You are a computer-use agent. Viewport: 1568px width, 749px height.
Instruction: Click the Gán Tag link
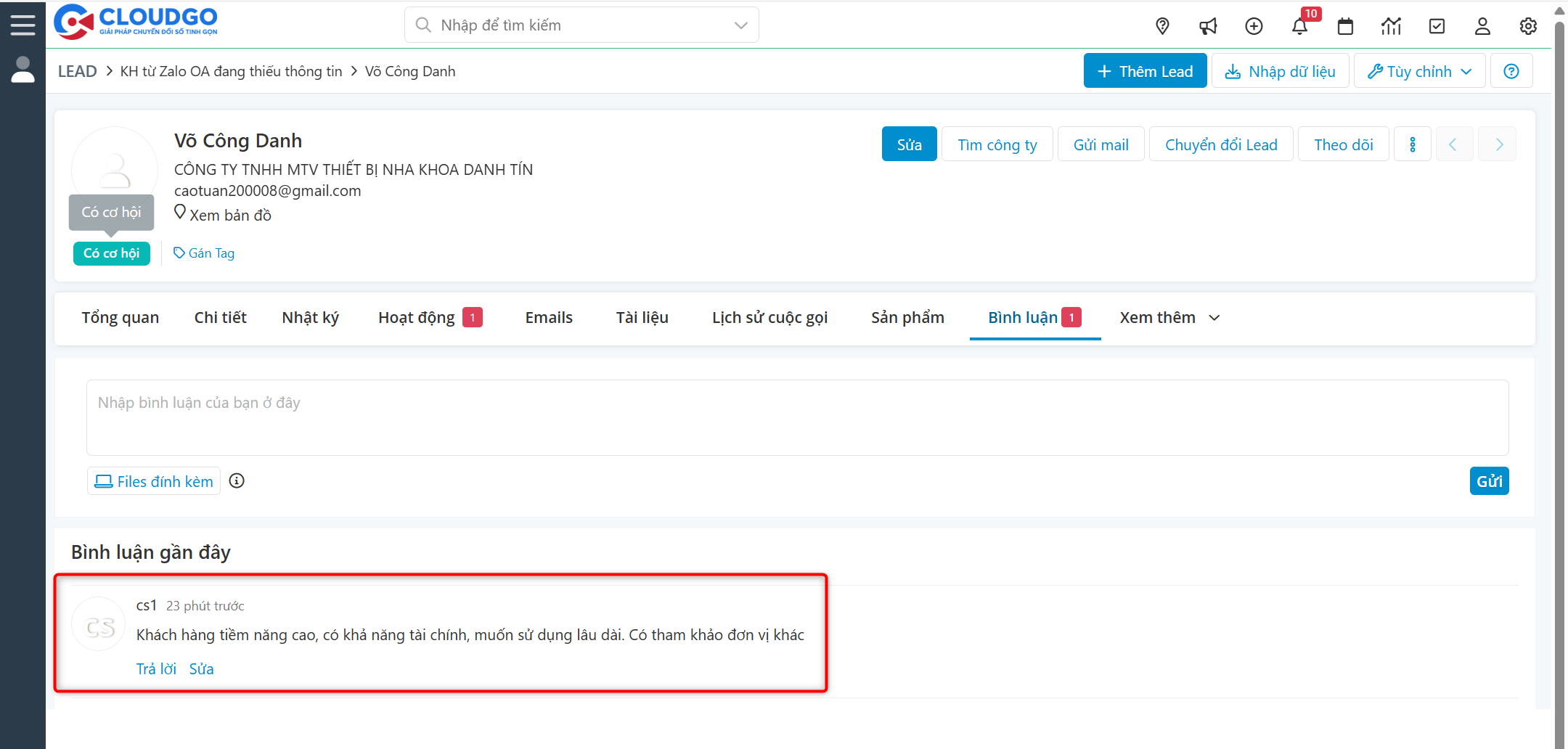(211, 253)
